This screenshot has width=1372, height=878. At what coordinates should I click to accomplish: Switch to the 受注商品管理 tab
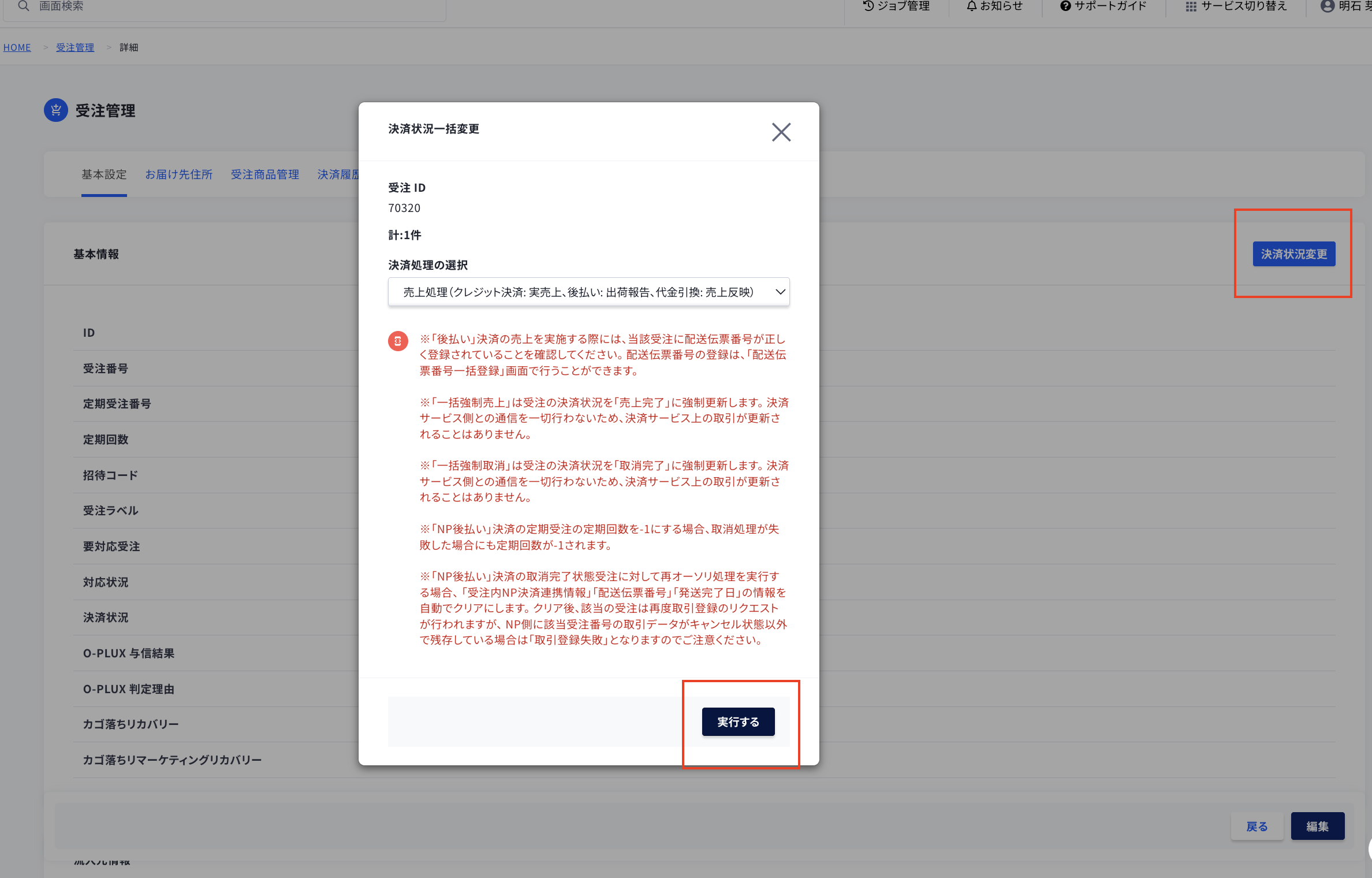pos(265,174)
